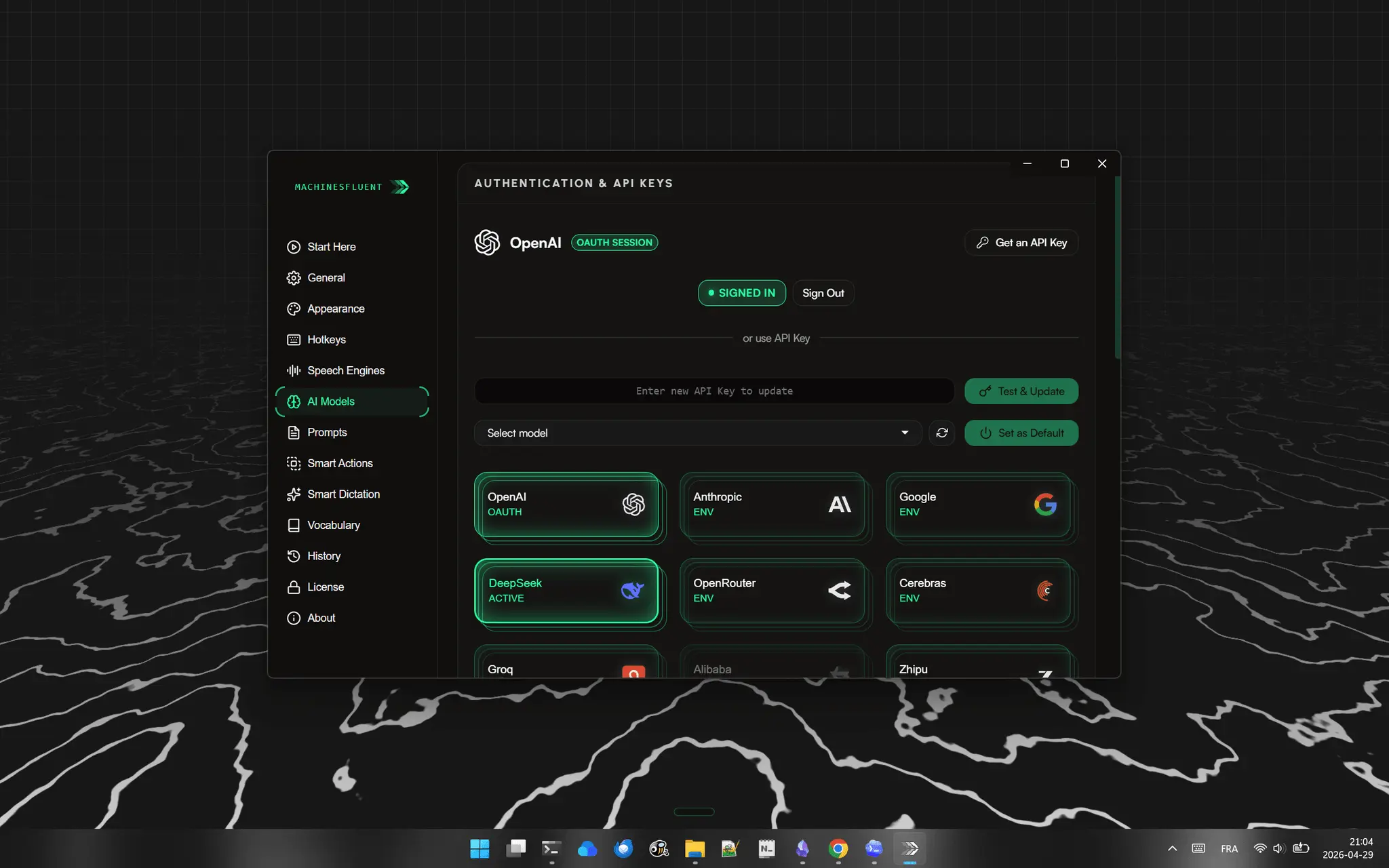
Task: Click the FRA input language indicator
Action: (x=1229, y=848)
